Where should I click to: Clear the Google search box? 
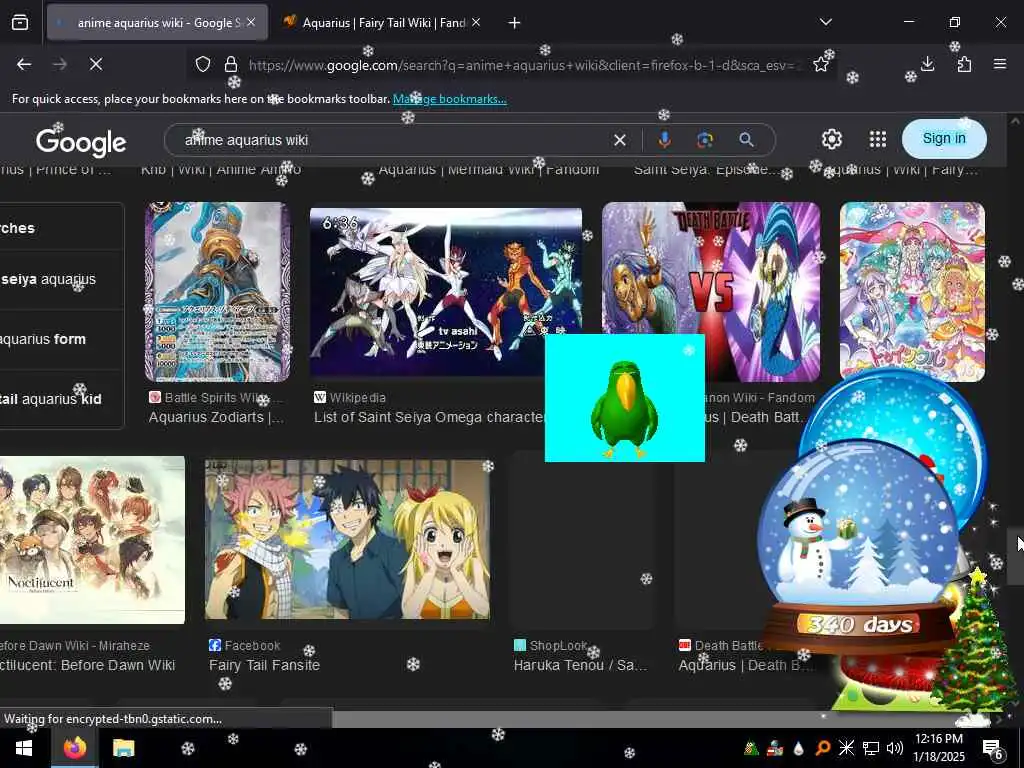620,140
